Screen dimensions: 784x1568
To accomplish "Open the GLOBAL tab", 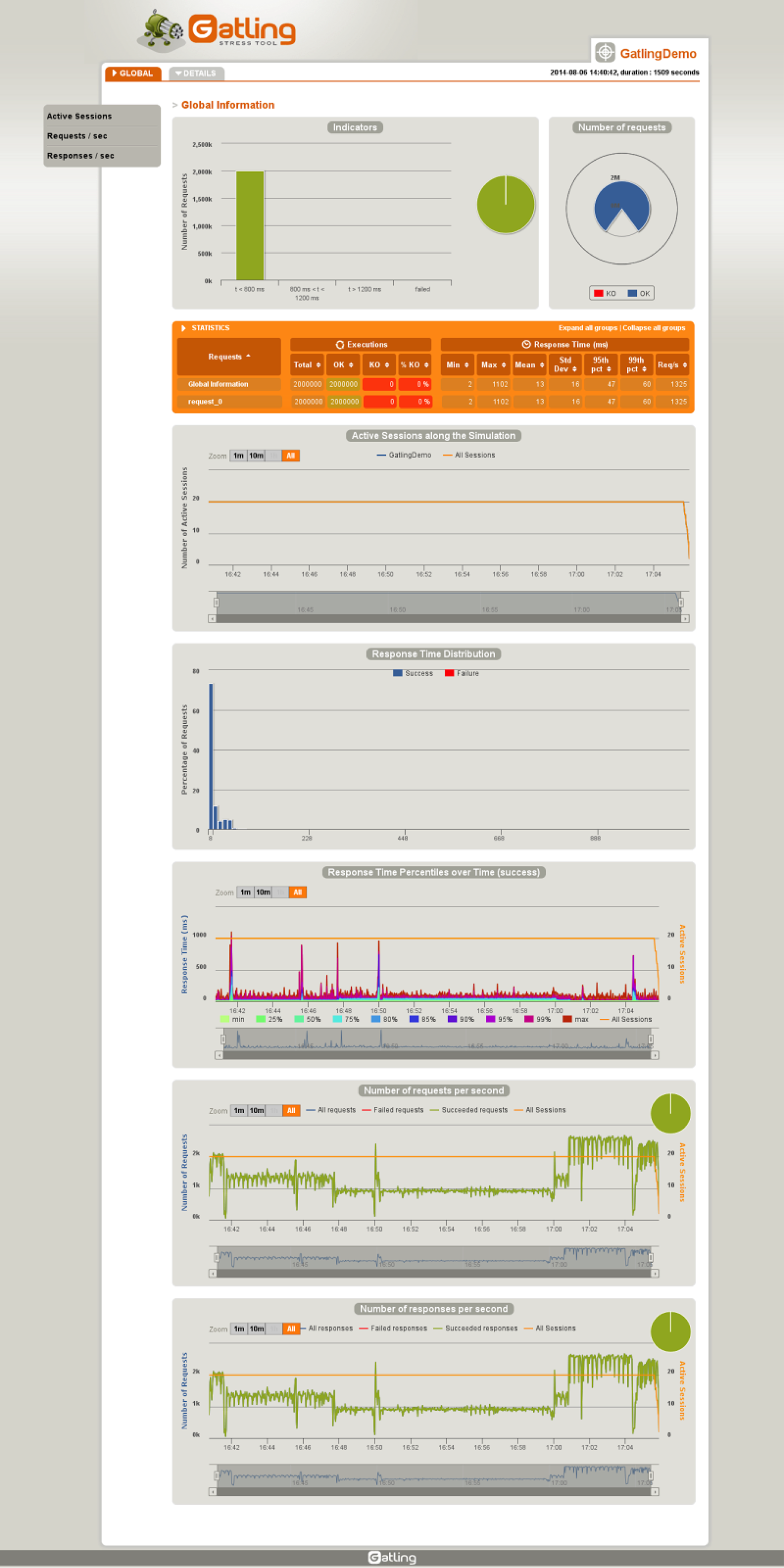I will pos(133,73).
